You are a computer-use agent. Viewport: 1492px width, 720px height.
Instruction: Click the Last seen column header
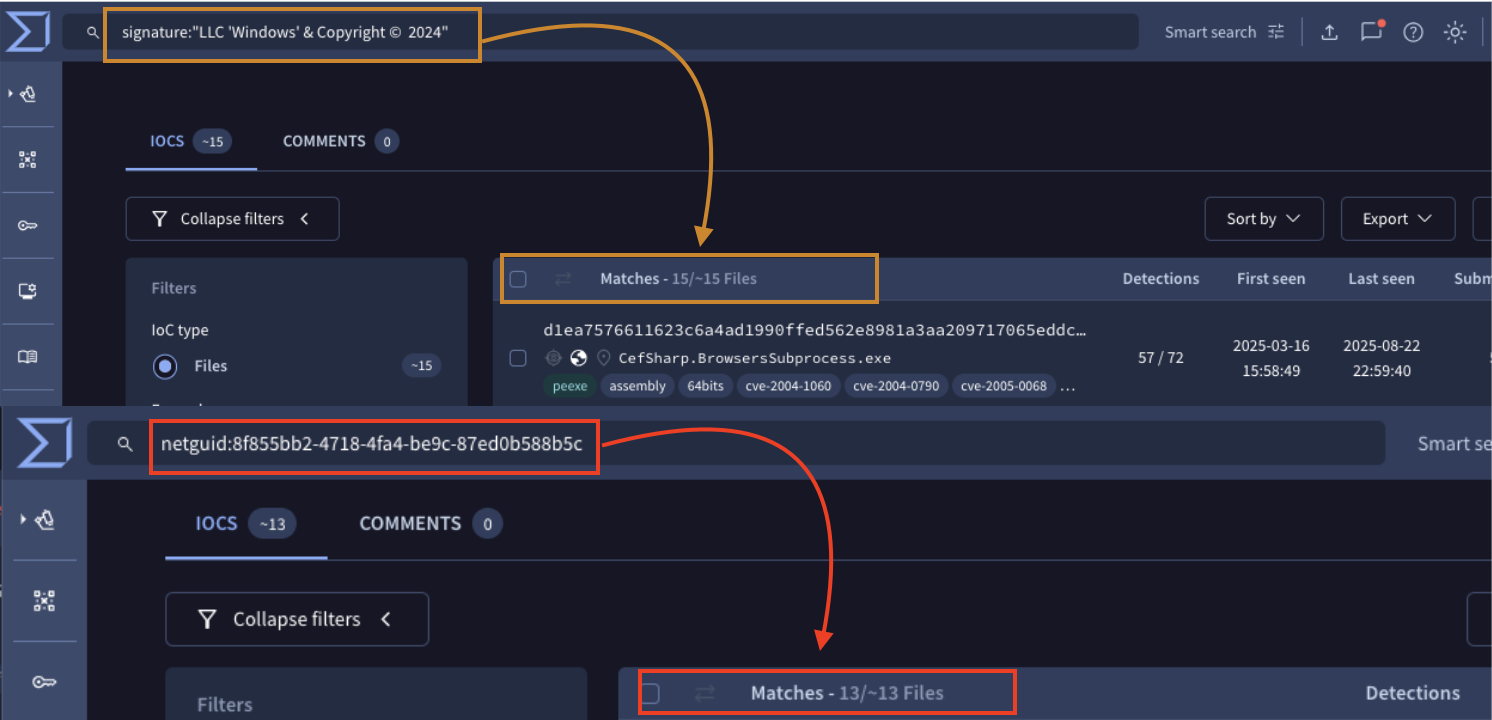click(x=1381, y=279)
